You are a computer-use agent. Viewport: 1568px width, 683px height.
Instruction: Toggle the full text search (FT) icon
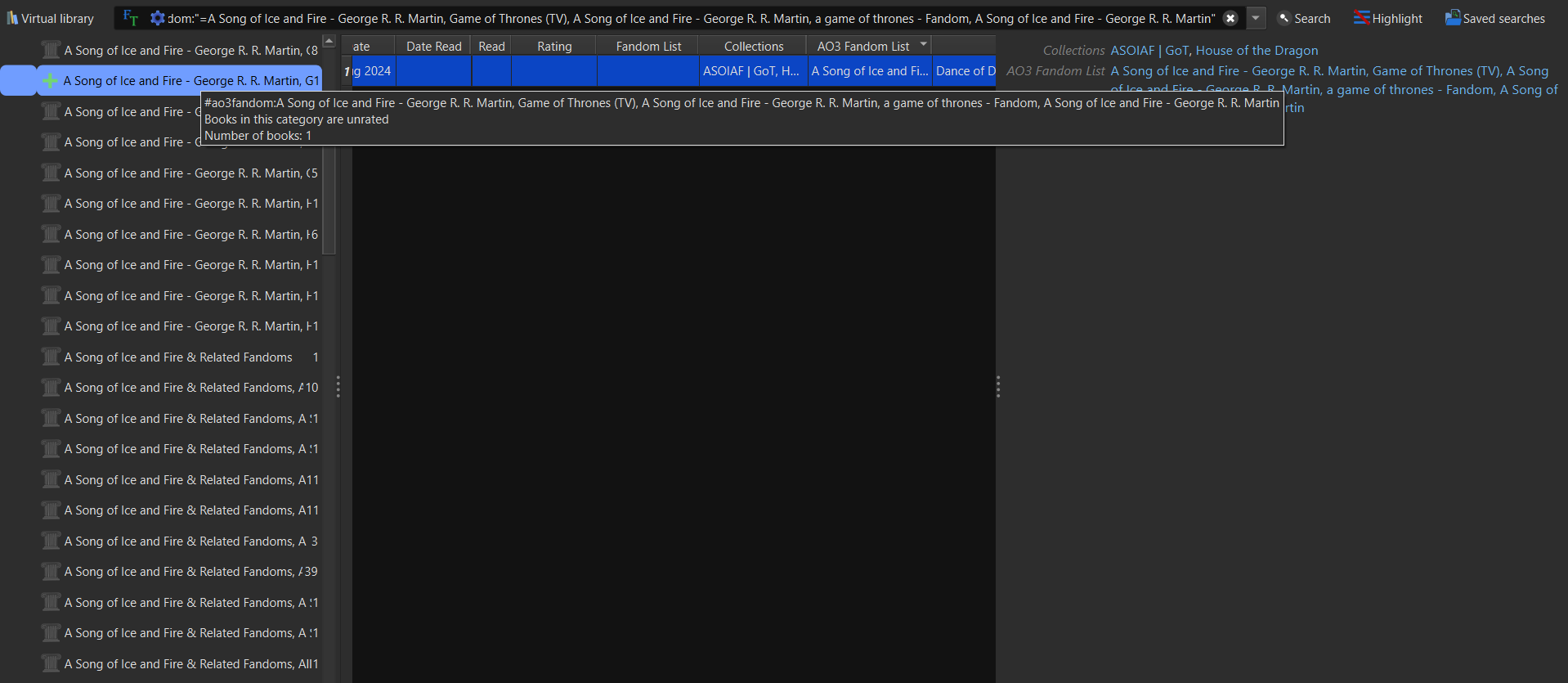(130, 18)
